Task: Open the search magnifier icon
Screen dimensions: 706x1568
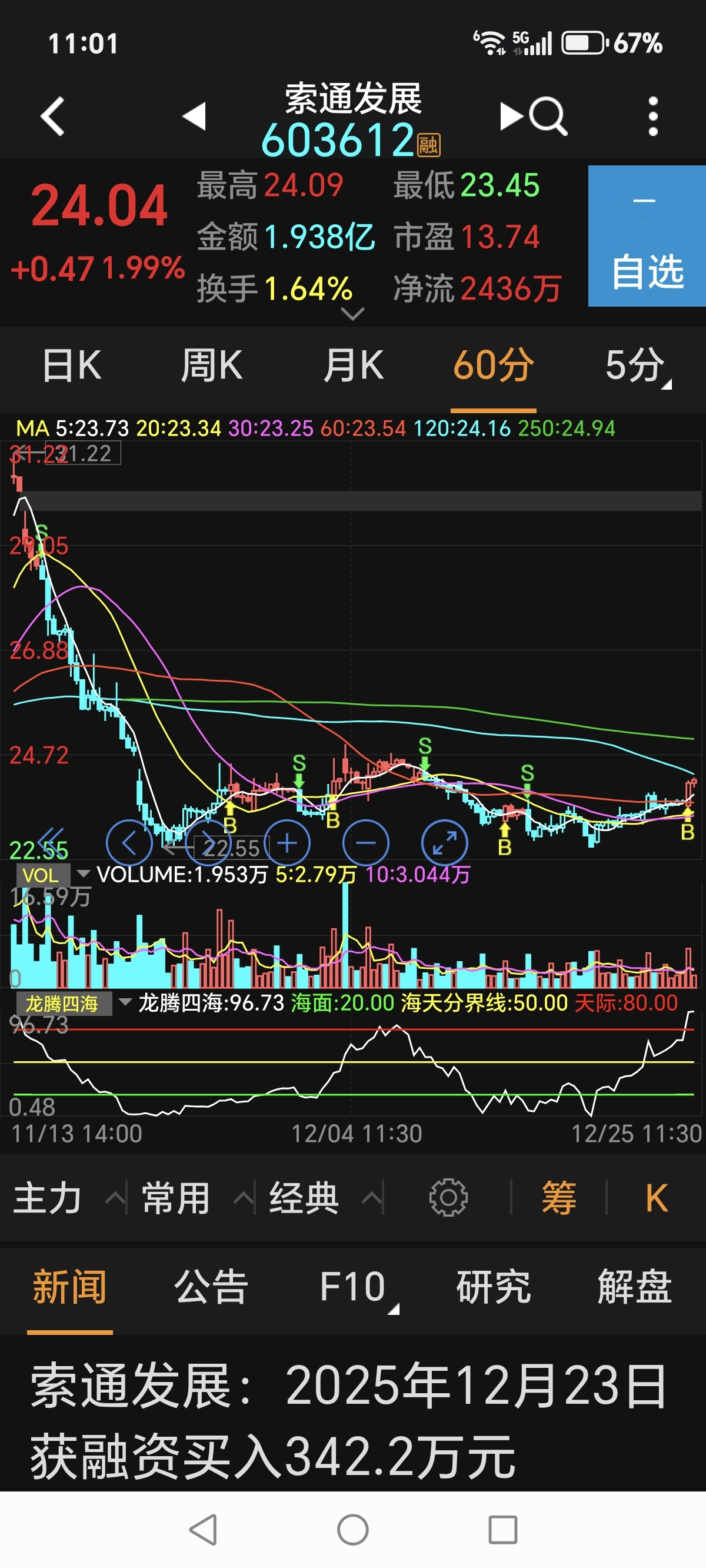Action: [x=548, y=115]
